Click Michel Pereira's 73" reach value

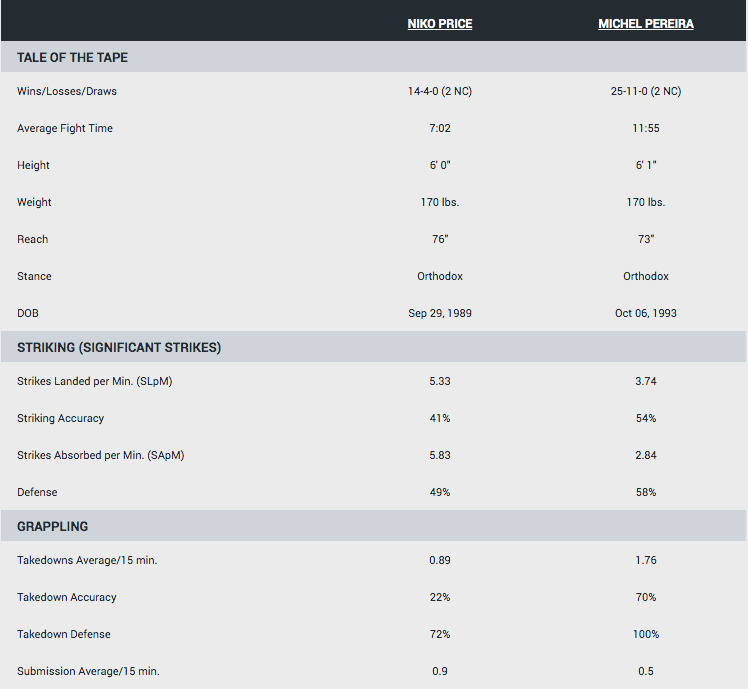pyautogui.click(x=645, y=239)
